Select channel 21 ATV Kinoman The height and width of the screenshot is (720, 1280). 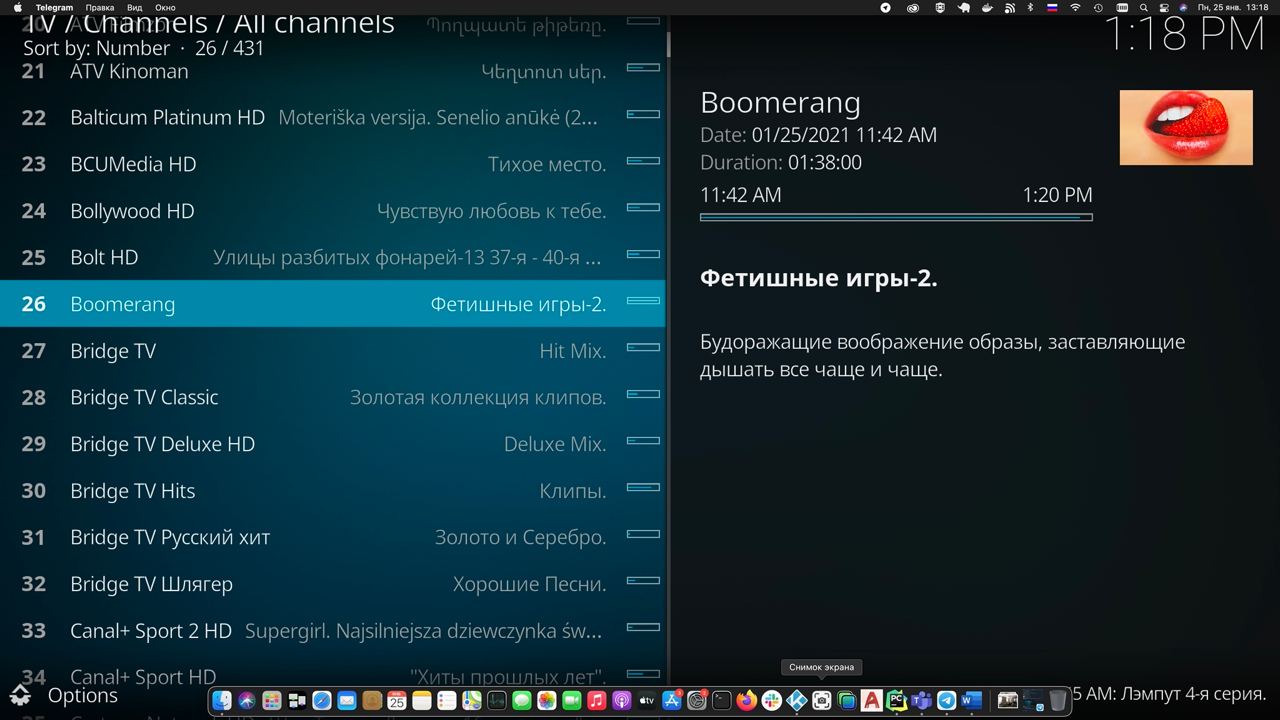click(332, 71)
